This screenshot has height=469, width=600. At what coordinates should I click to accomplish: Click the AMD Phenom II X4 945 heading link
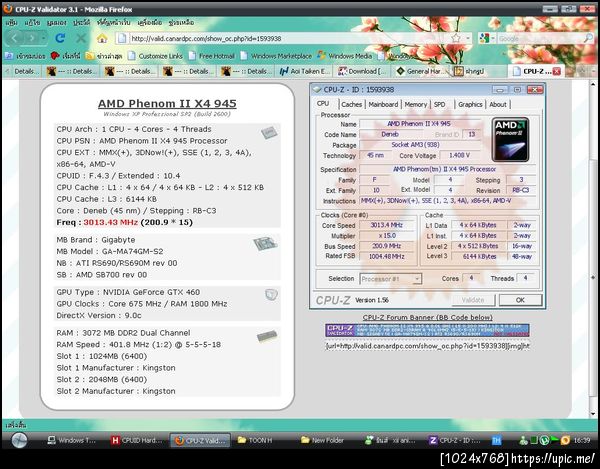(167, 103)
